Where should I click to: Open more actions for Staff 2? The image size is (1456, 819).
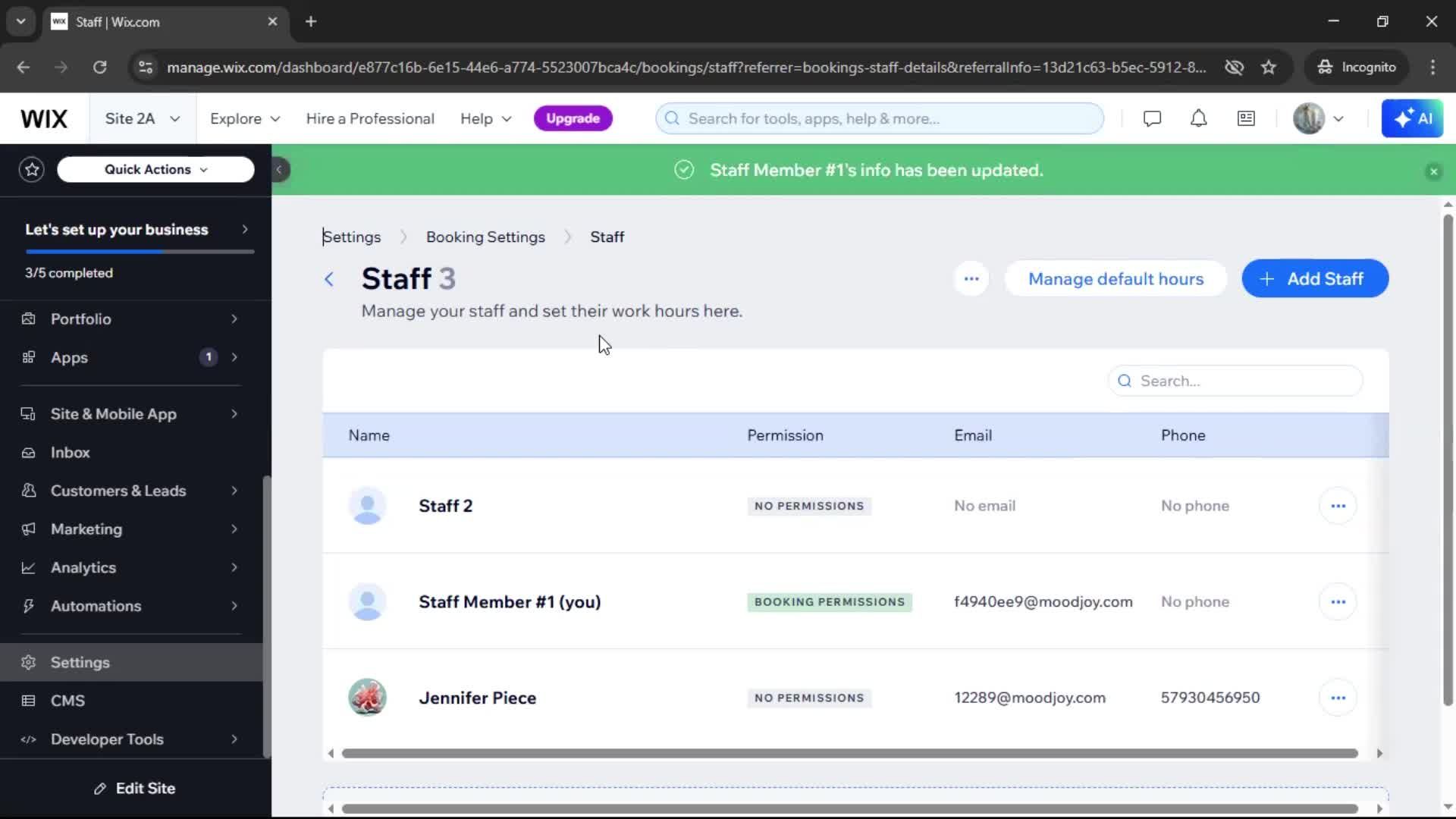click(x=1338, y=506)
